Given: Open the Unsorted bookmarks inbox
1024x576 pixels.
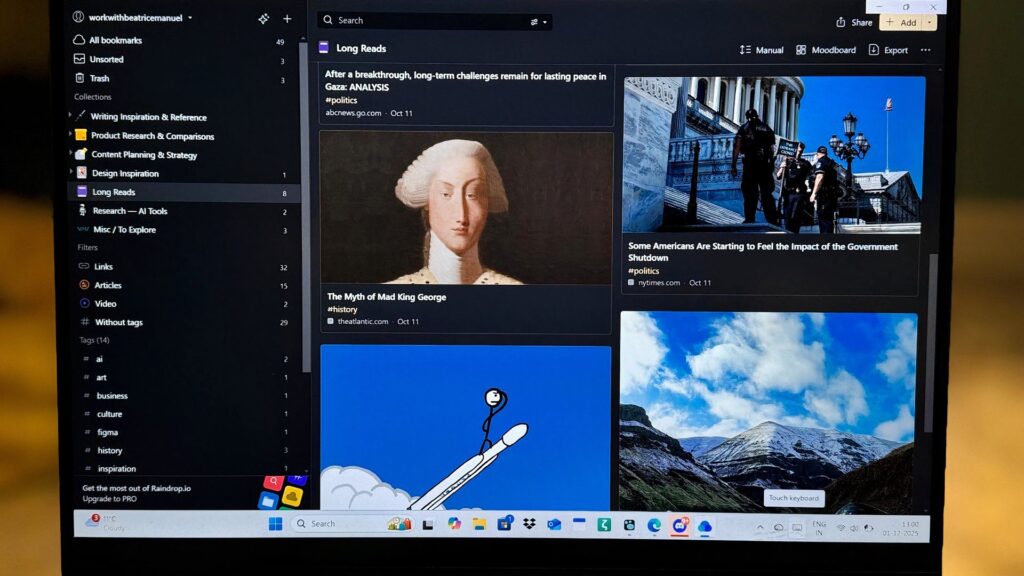Looking at the screenshot, I should point(106,60).
